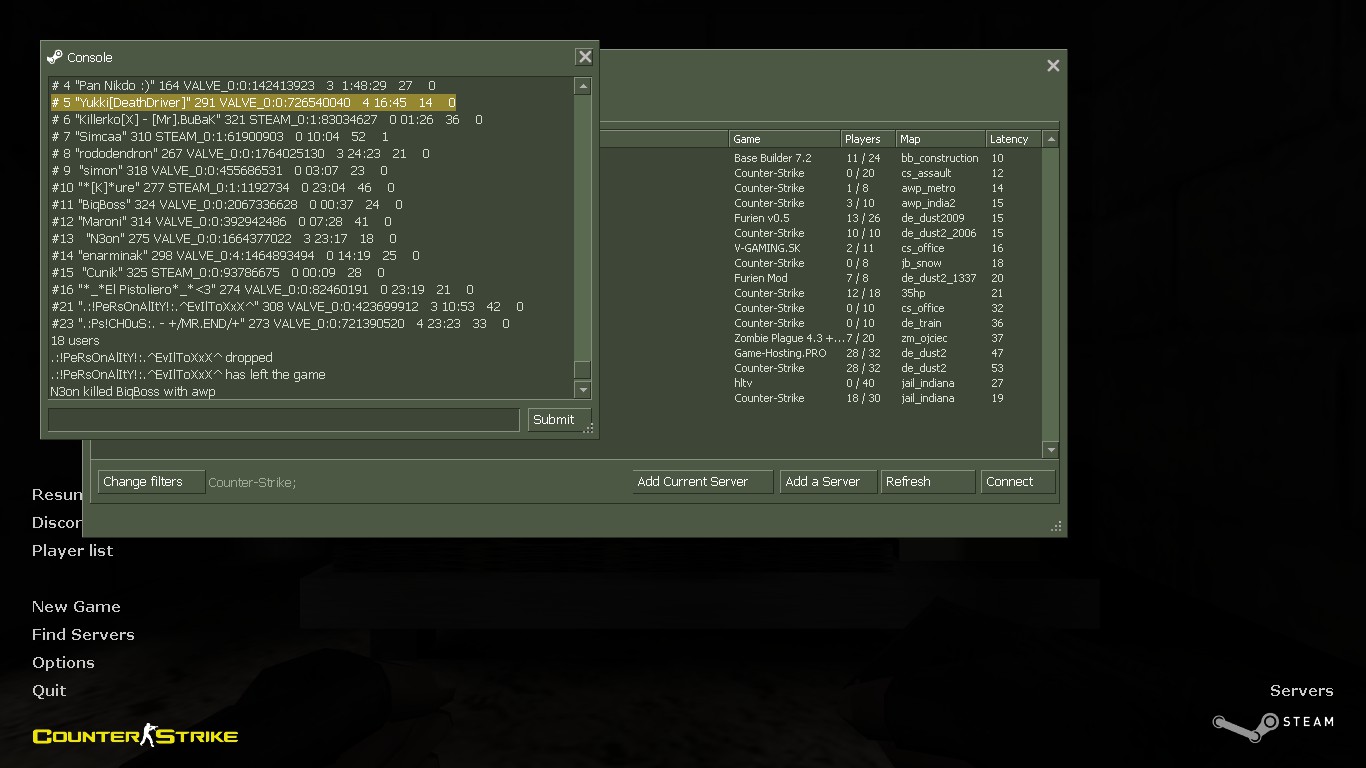Click the "has left the game" console line

pos(188,375)
